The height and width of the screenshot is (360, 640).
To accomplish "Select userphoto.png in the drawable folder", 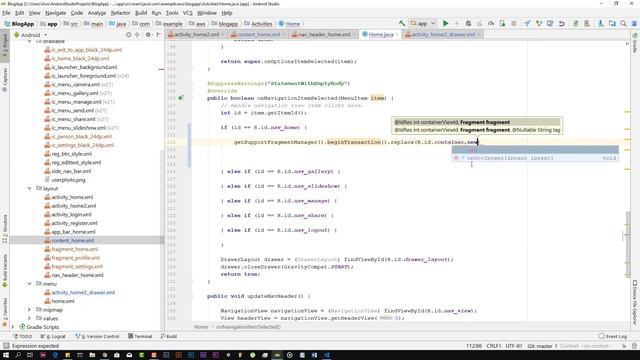I will coord(68,180).
